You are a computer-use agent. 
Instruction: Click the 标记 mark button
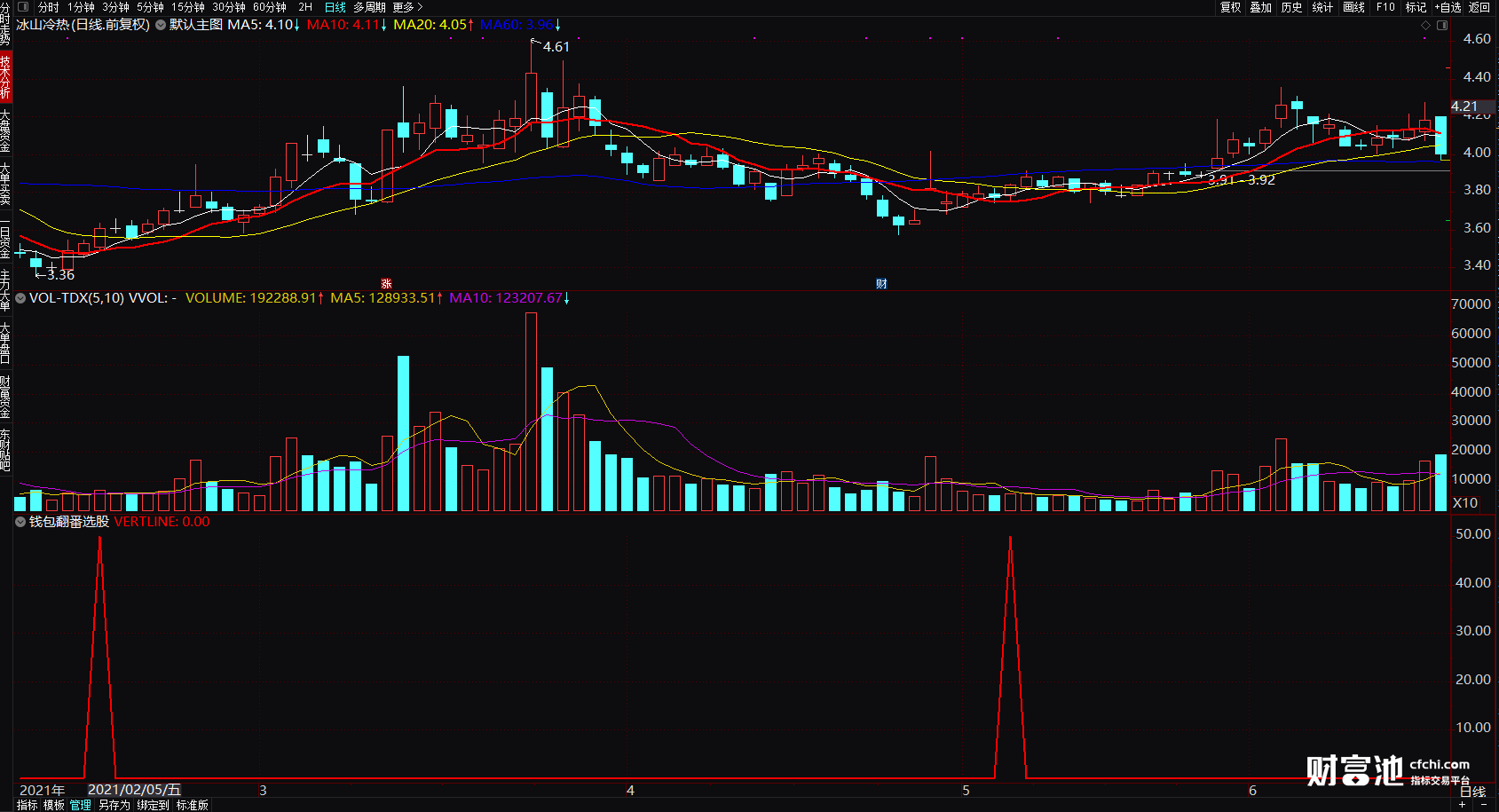coord(1416,7)
